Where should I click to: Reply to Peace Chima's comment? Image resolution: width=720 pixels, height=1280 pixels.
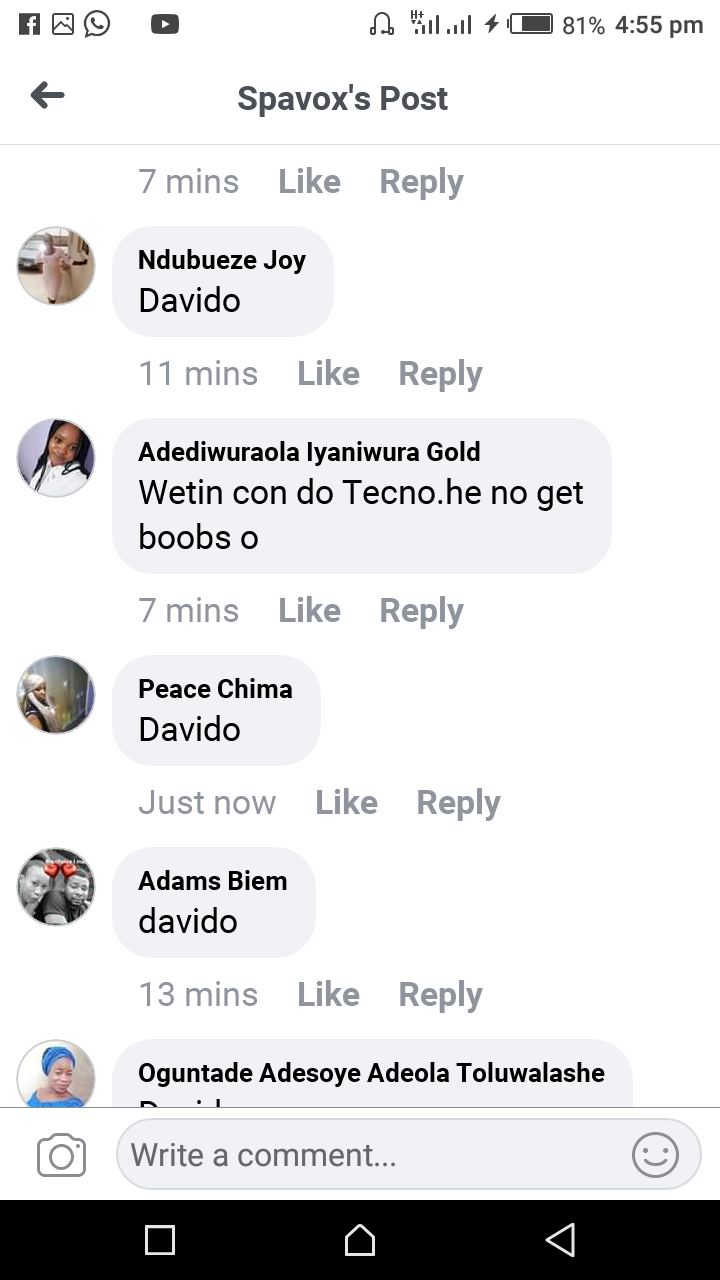click(458, 802)
